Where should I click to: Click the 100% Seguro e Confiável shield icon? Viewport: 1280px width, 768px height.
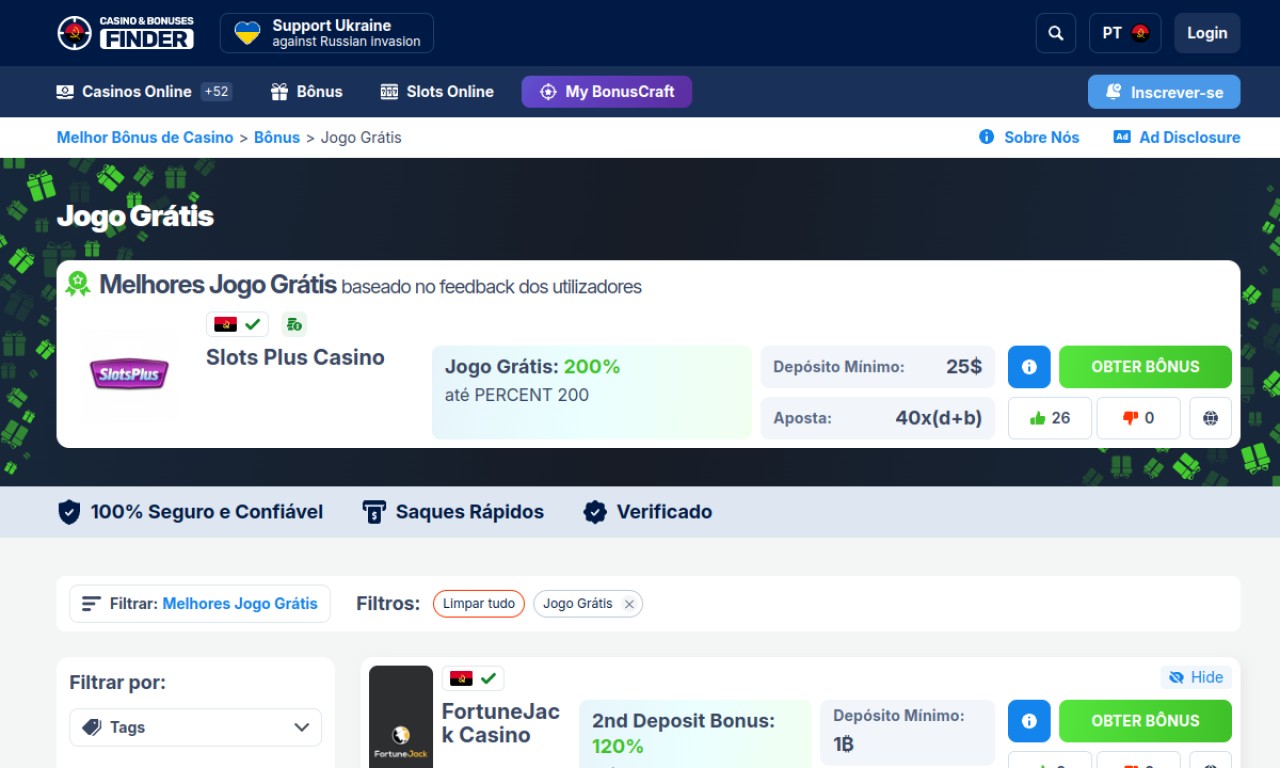pyautogui.click(x=69, y=512)
